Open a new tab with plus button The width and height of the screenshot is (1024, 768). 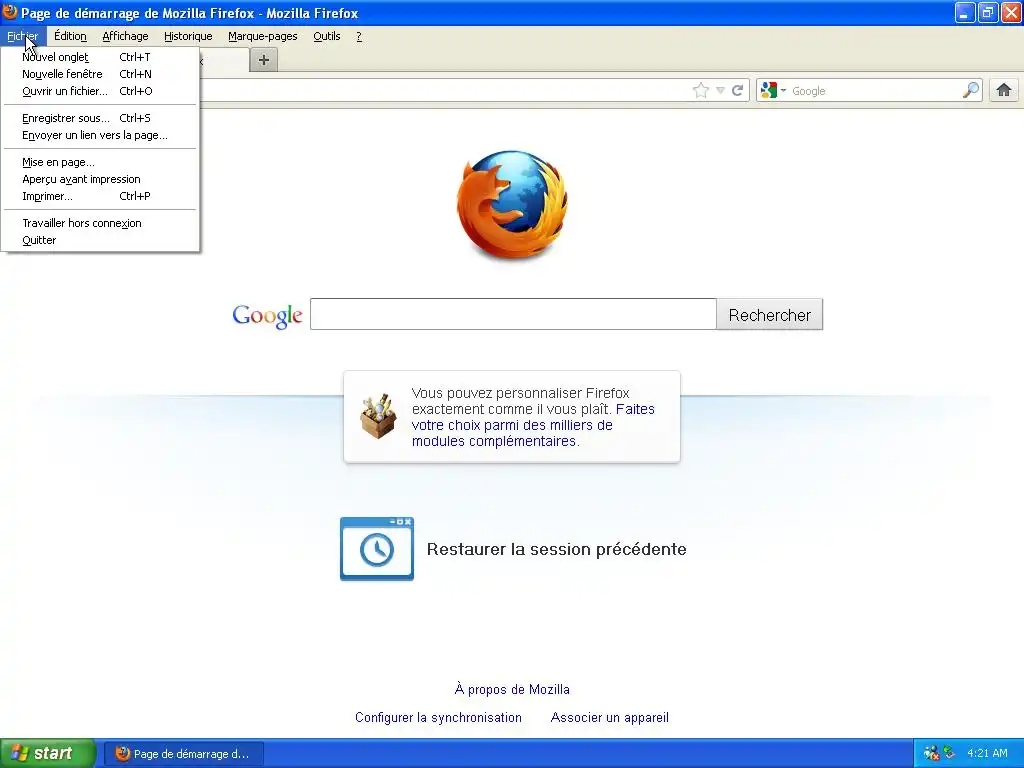(264, 60)
